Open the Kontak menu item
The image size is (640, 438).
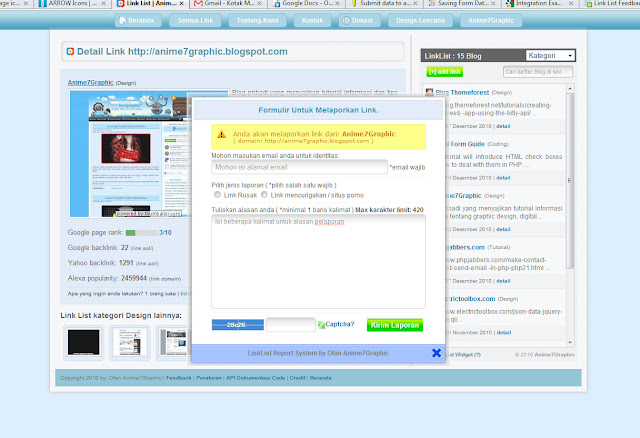(x=312, y=20)
